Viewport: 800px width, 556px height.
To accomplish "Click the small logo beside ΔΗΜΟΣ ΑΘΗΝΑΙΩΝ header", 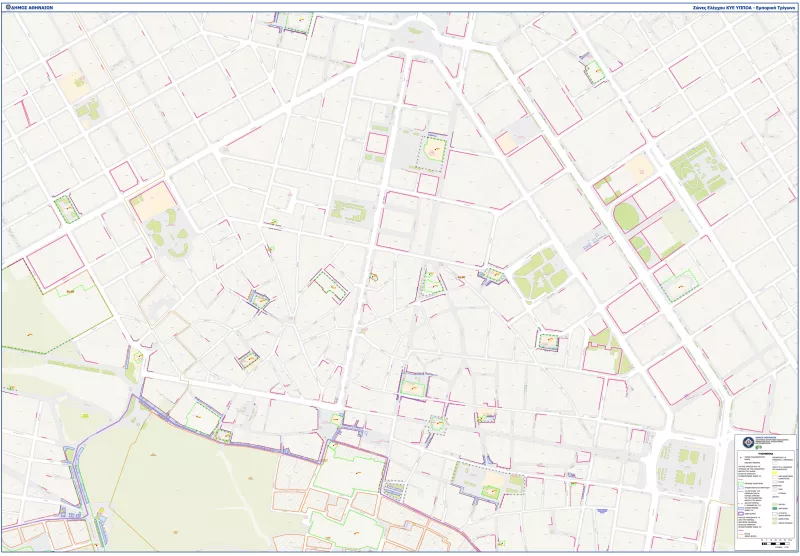I will coord(6,6).
